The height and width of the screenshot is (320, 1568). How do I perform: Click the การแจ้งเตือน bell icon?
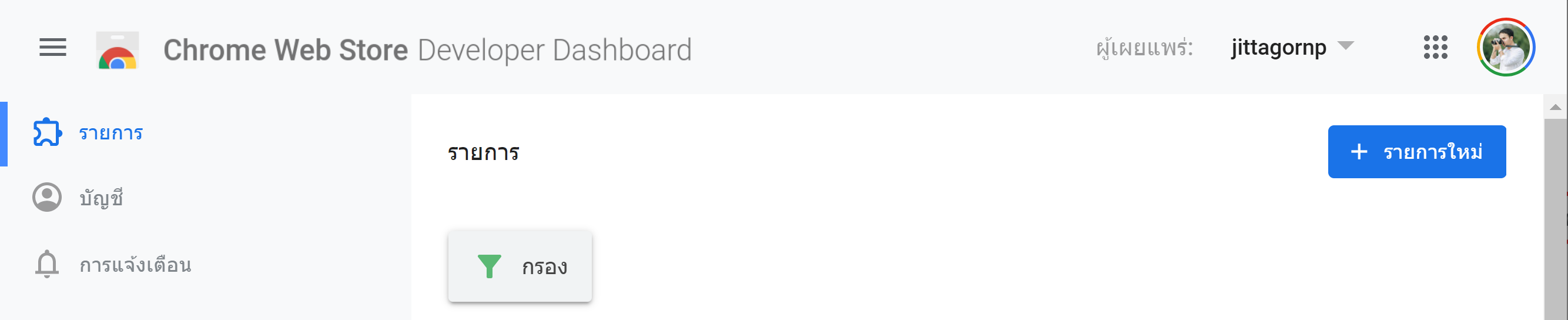coord(47,264)
